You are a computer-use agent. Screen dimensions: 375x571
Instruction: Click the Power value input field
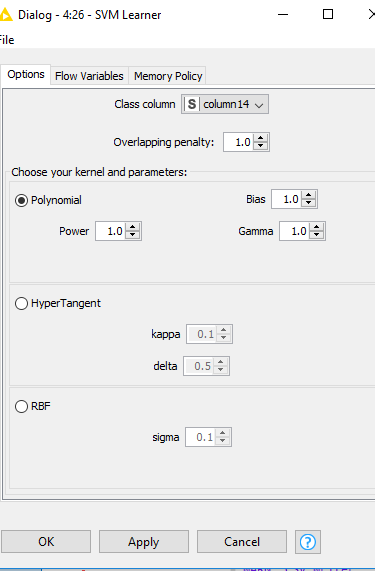point(111,231)
